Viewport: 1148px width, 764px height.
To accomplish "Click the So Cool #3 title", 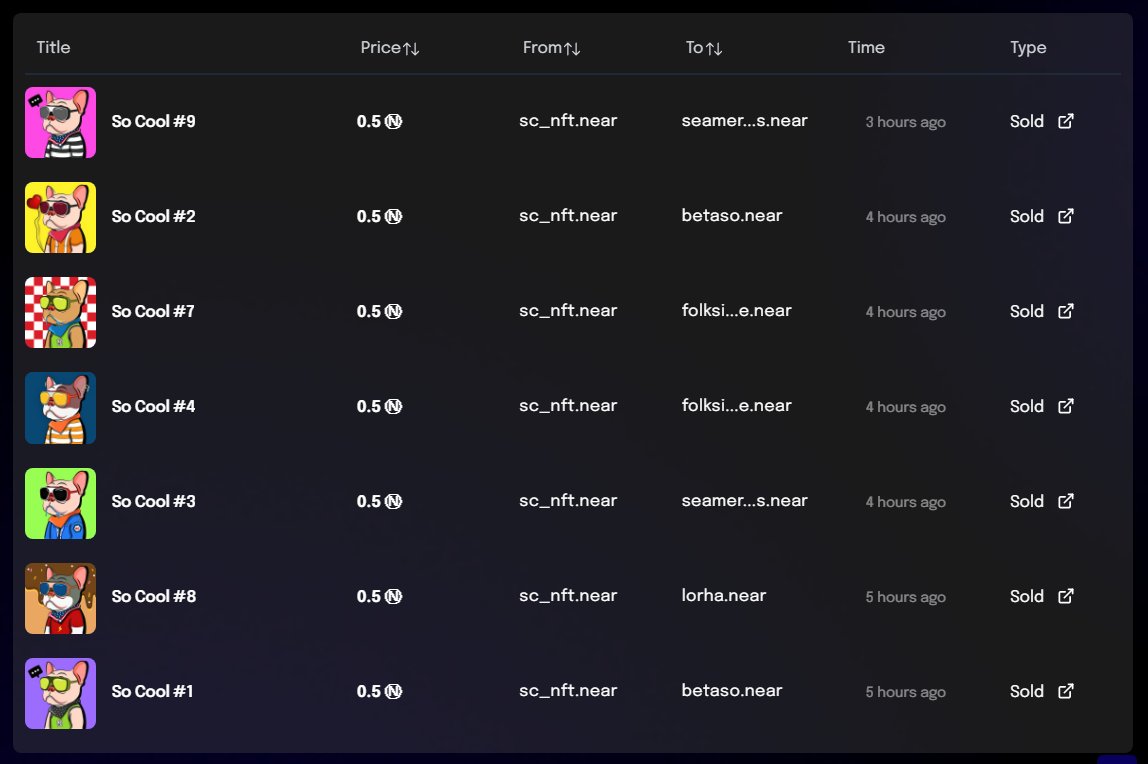I will (153, 501).
